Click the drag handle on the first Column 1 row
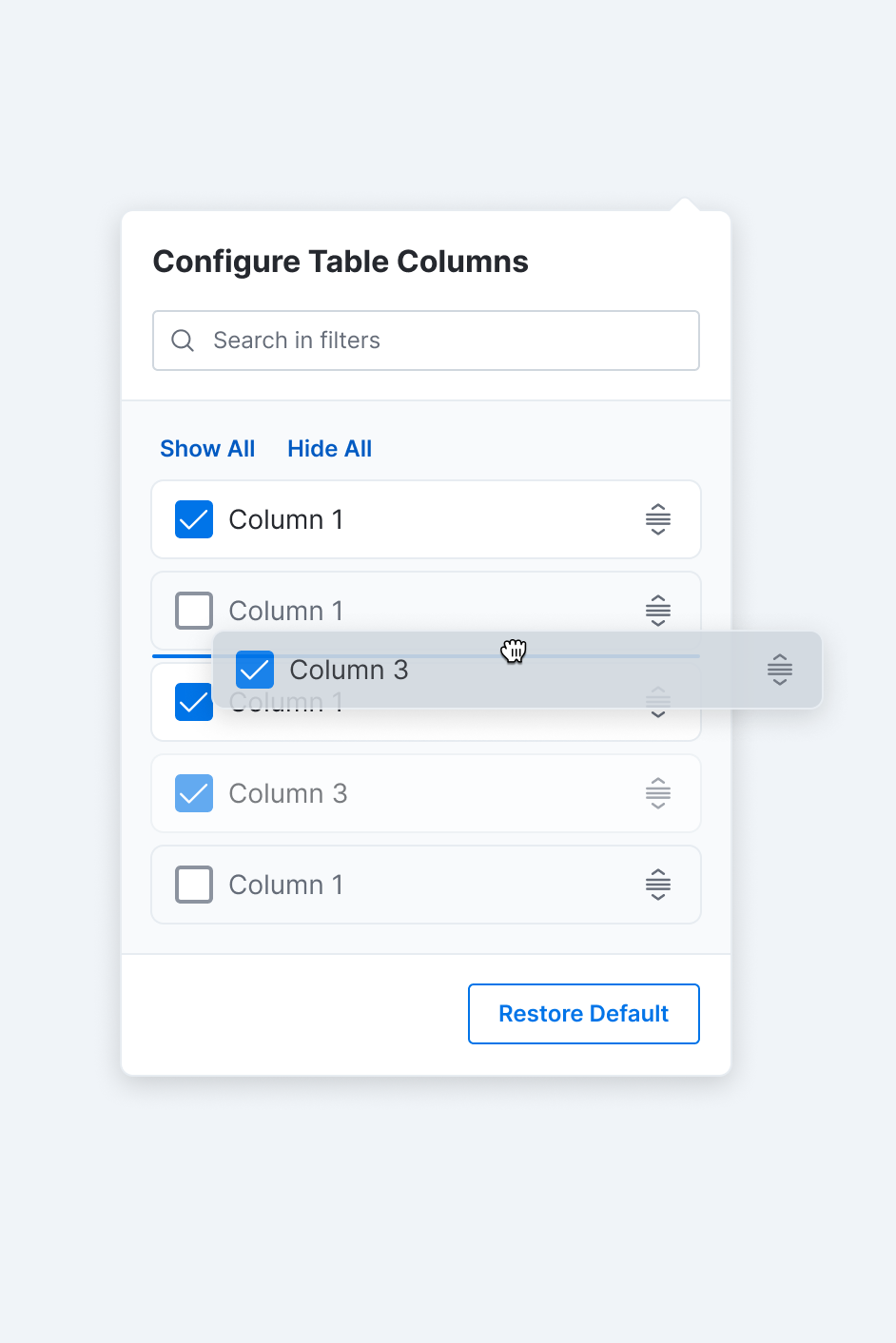Screen dimensions: 896x1343 pyautogui.click(x=658, y=519)
